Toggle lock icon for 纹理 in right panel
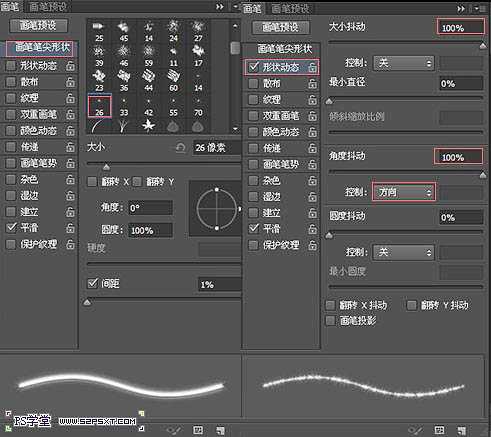 pos(312,99)
